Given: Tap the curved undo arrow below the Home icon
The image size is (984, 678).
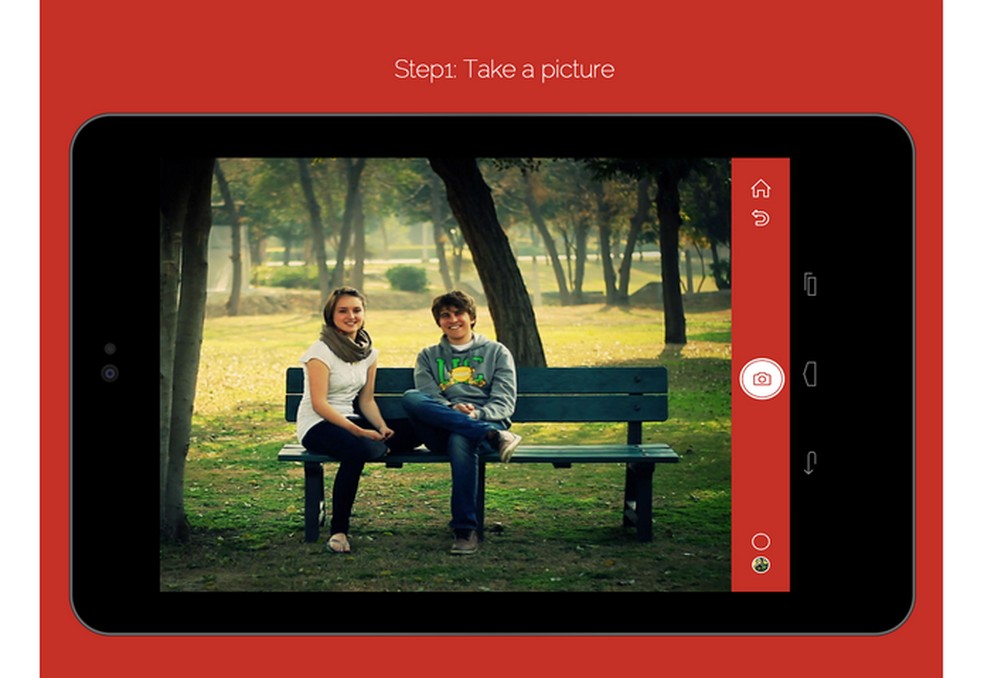Looking at the screenshot, I should (x=762, y=216).
